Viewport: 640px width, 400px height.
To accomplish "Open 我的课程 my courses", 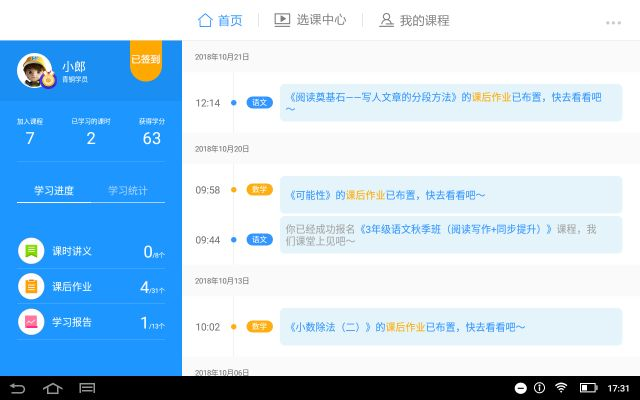I will pos(414,20).
